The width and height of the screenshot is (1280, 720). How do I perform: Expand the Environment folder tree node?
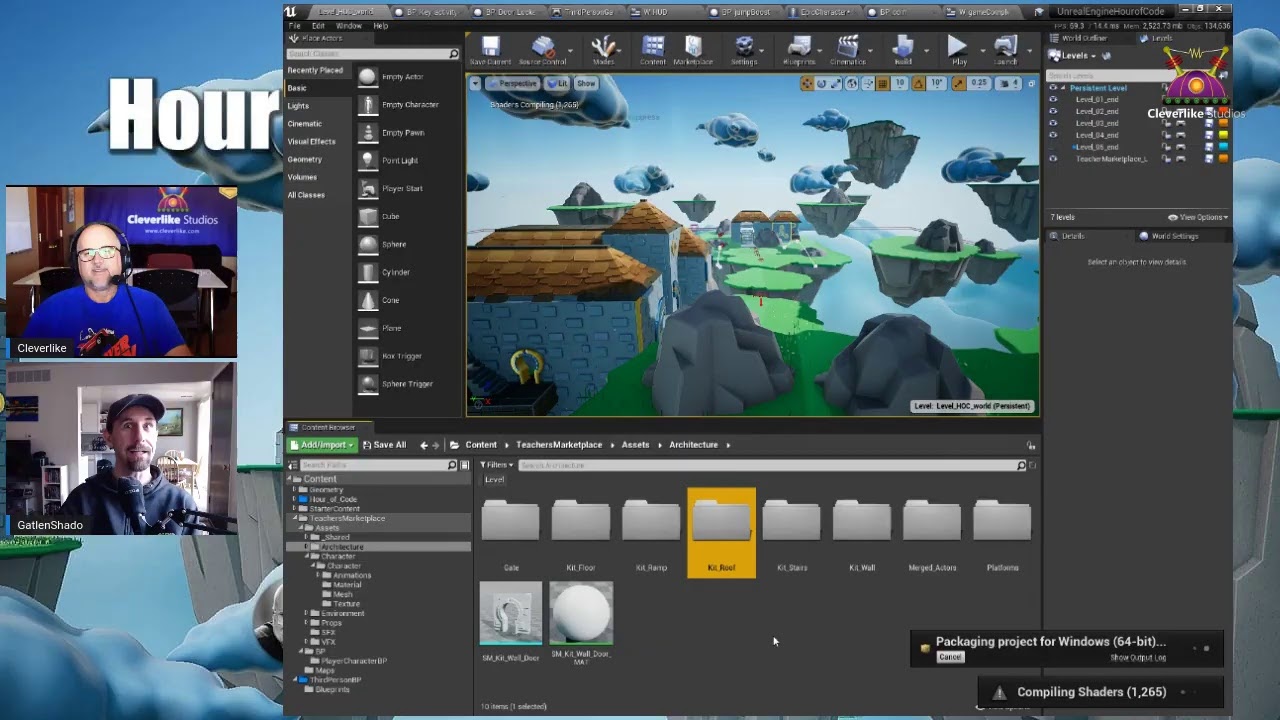pyautogui.click(x=306, y=613)
